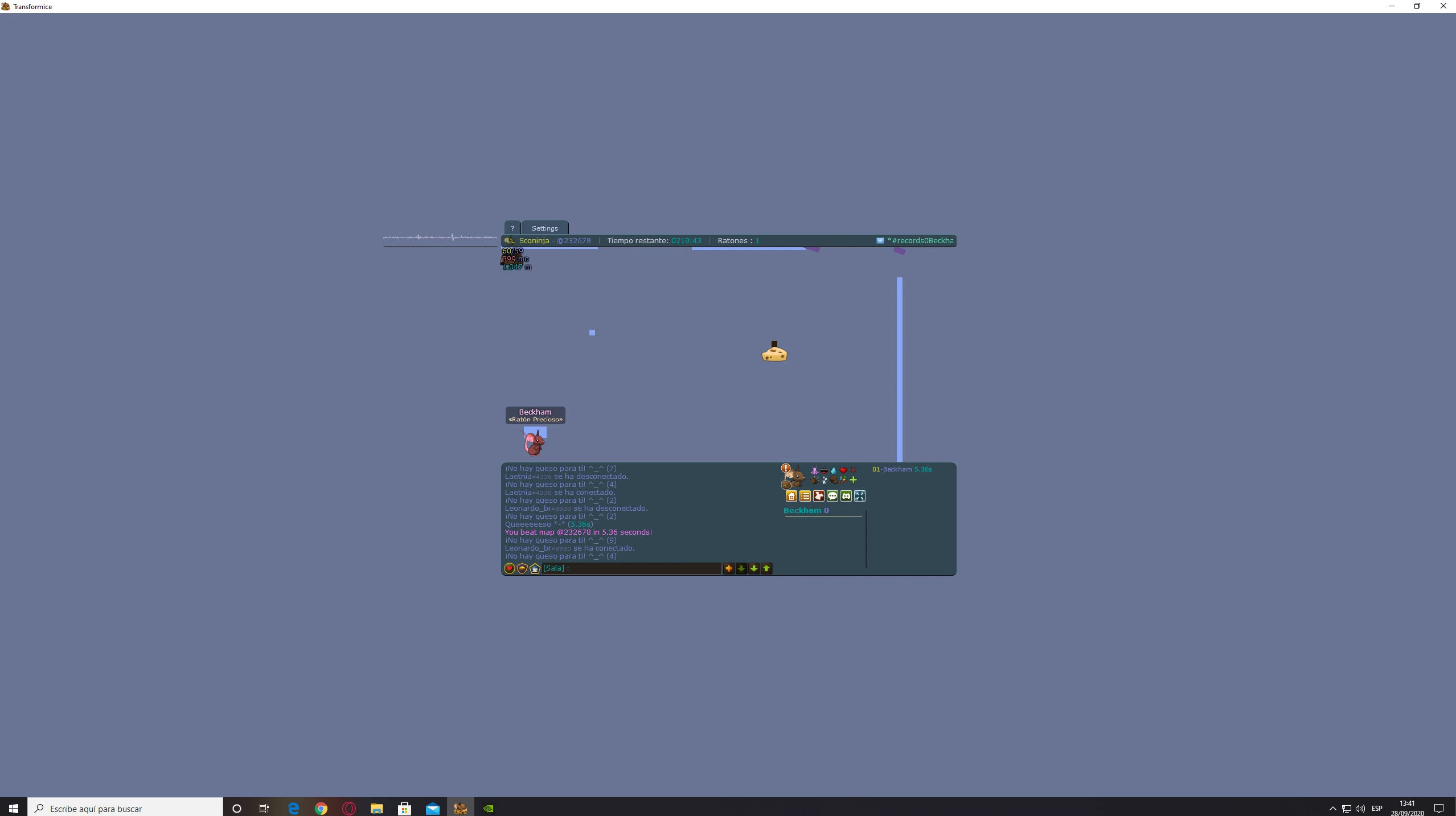Open the friends list heart icon
The width and height of the screenshot is (1456, 816).
[x=510, y=568]
